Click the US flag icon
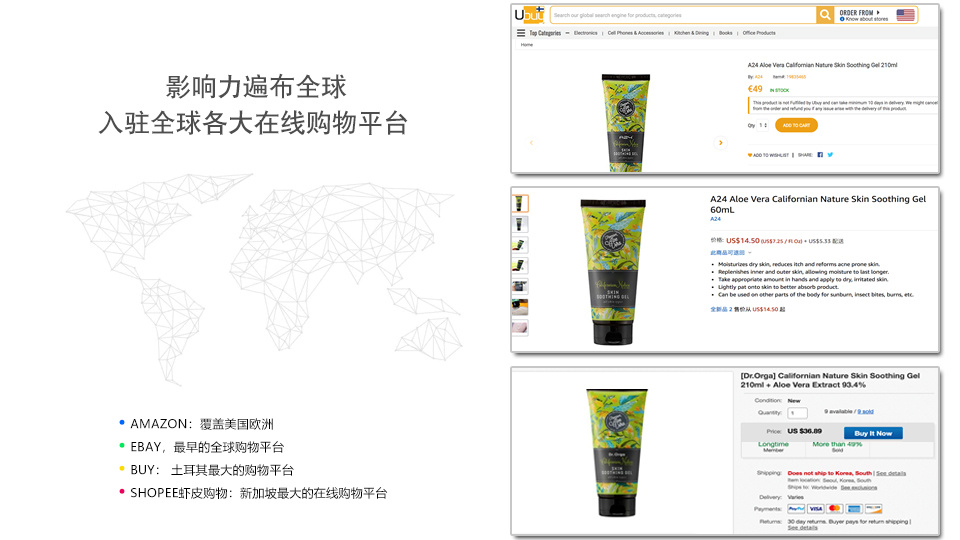The image size is (960, 540). 906,15
